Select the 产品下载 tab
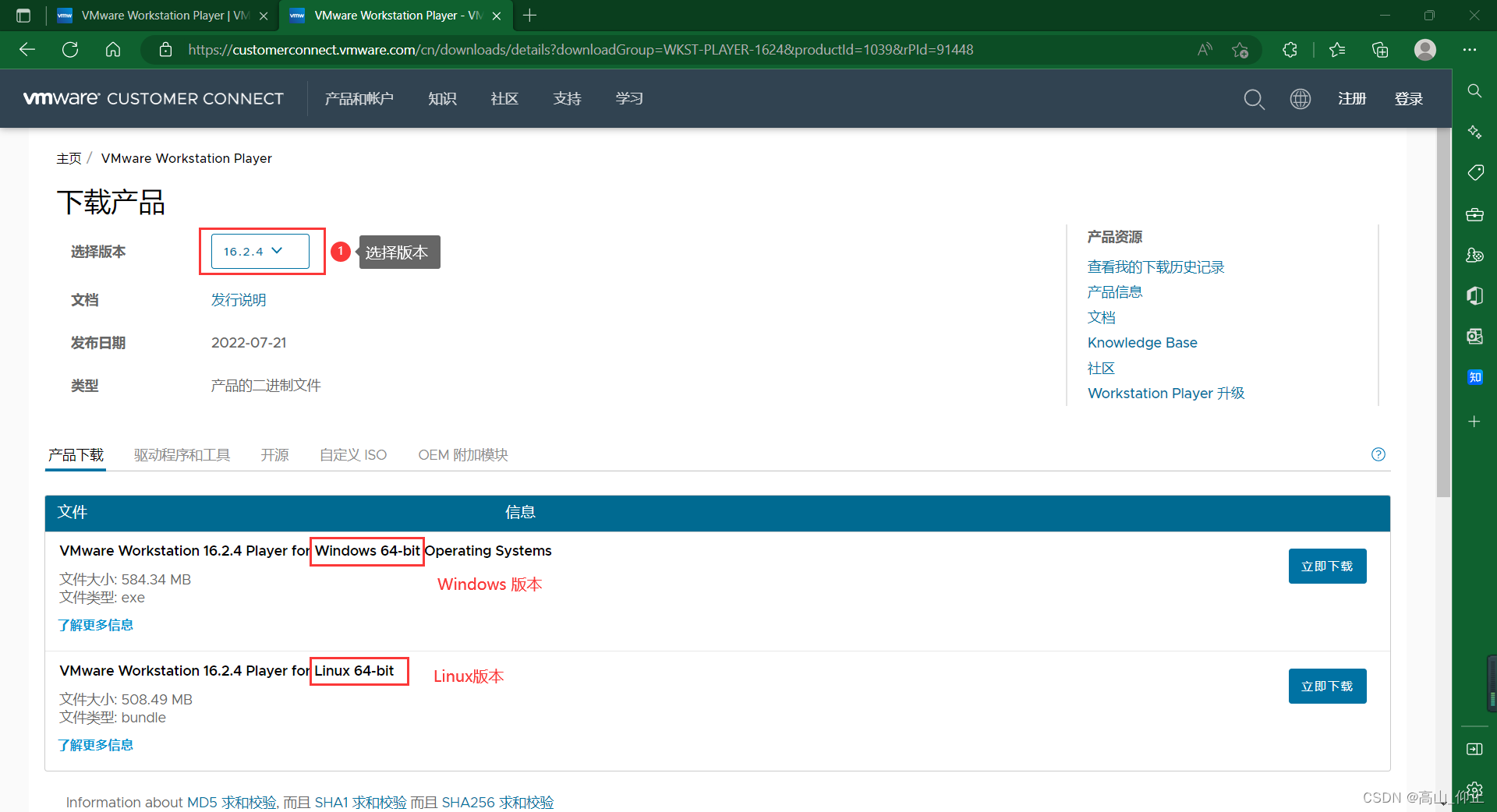 pyautogui.click(x=76, y=455)
